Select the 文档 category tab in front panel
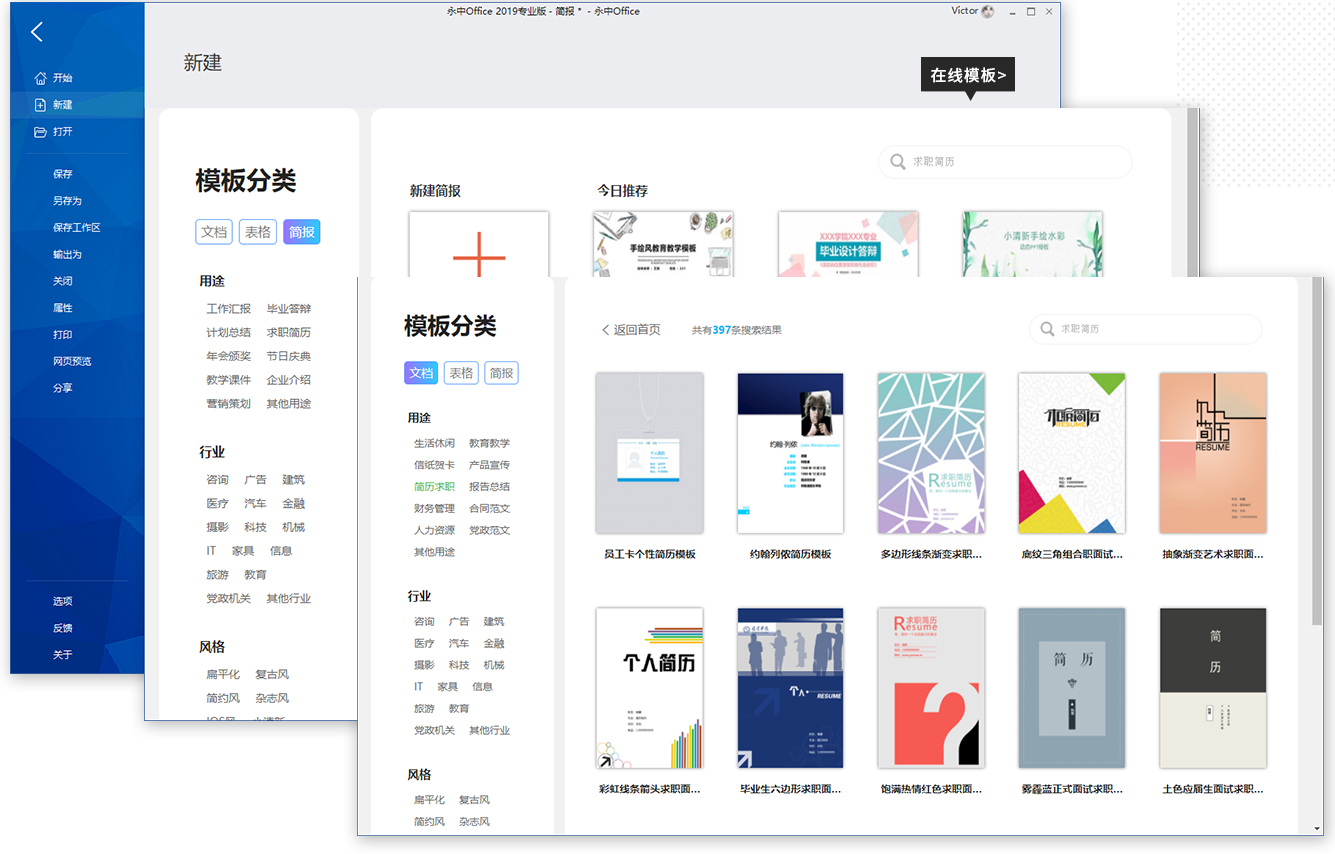 421,373
